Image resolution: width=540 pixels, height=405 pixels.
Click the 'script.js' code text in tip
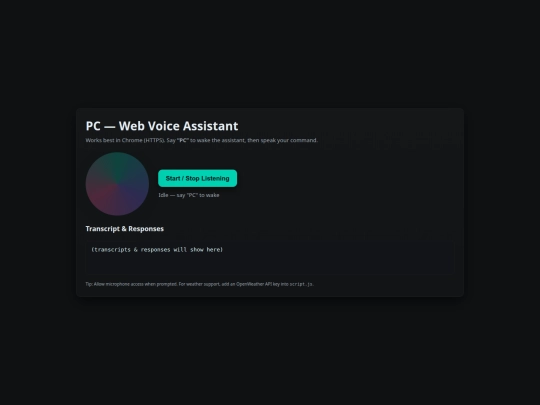click(x=301, y=284)
